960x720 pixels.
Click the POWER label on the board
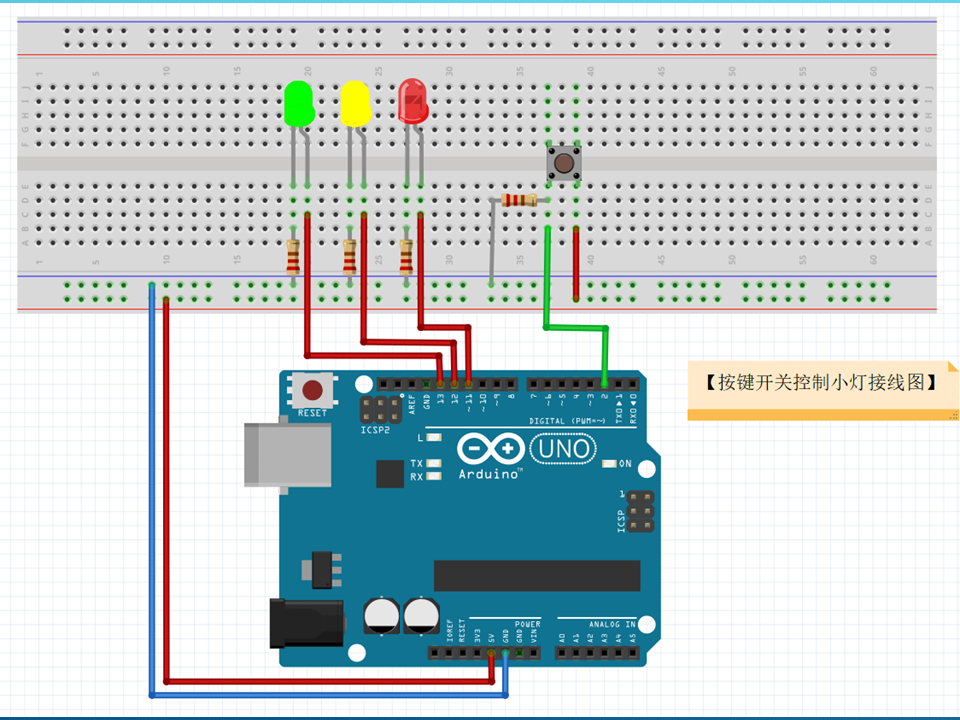(x=528, y=624)
